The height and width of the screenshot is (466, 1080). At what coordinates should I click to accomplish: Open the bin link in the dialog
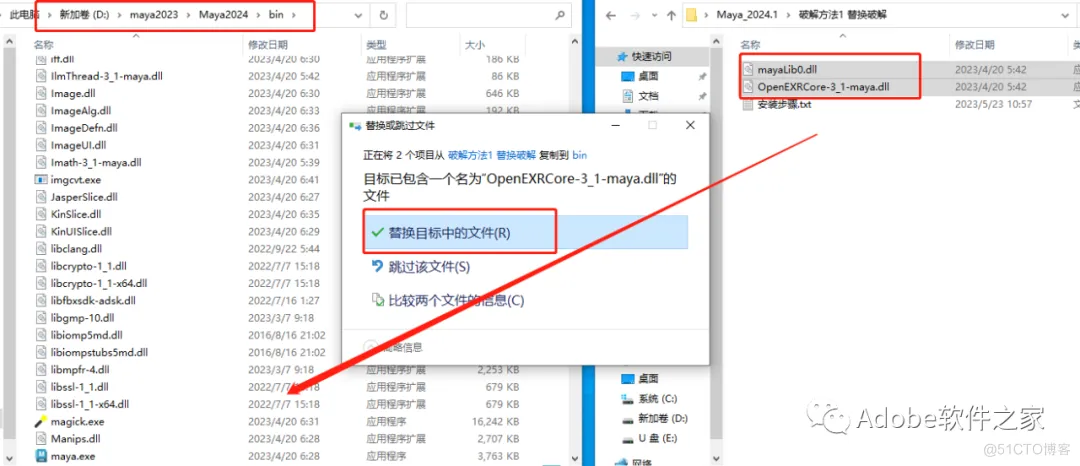(x=579, y=156)
